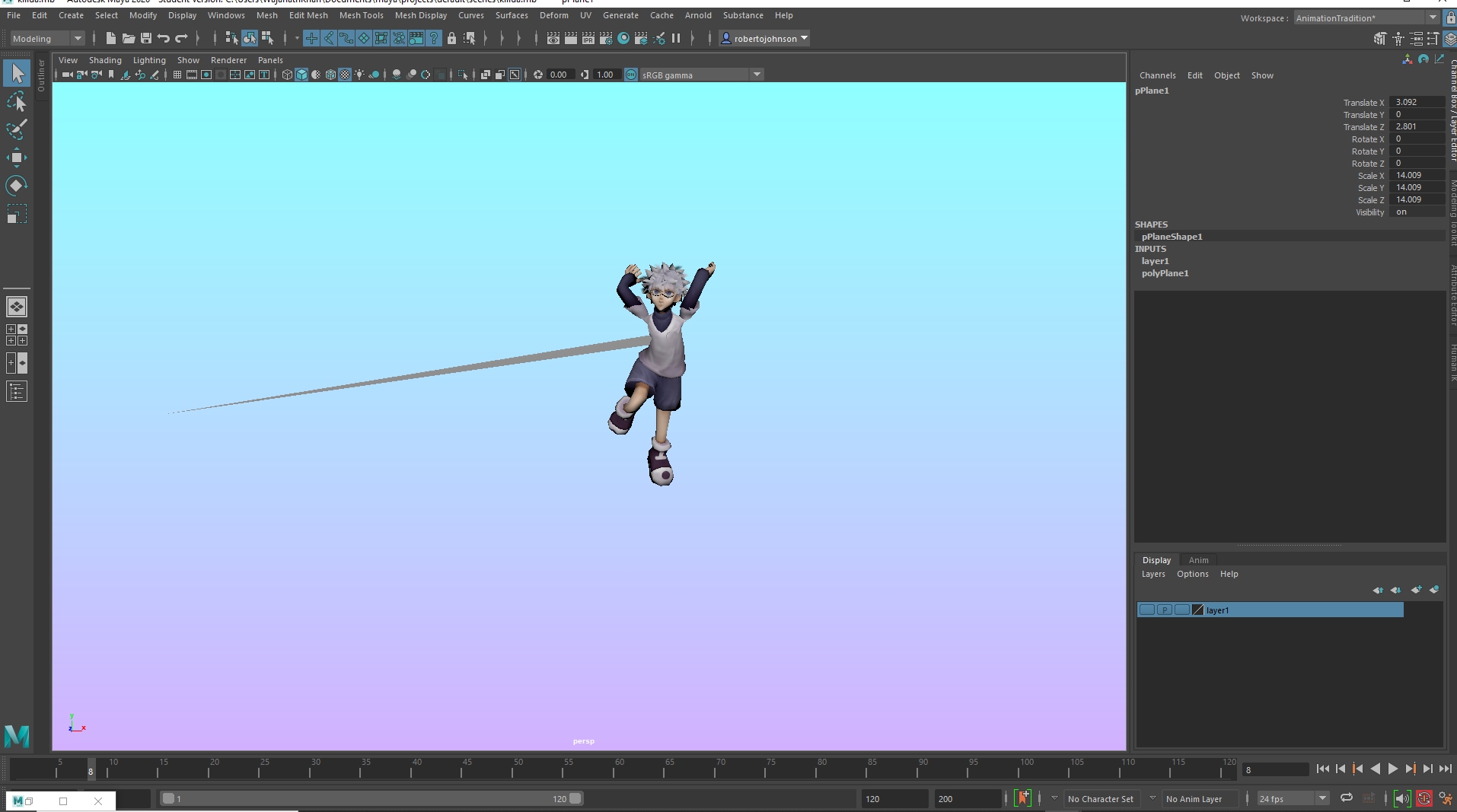Activate the Lasso selection tool
The width and height of the screenshot is (1457, 812).
pos(15,102)
